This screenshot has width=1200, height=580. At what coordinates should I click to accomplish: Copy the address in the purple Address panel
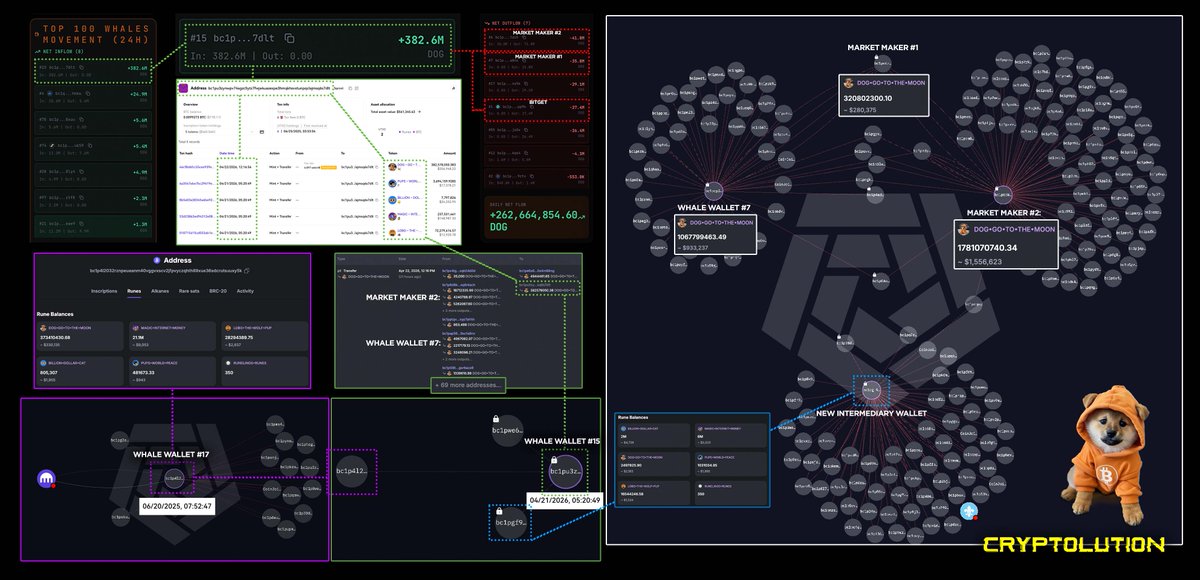[x=246, y=270]
